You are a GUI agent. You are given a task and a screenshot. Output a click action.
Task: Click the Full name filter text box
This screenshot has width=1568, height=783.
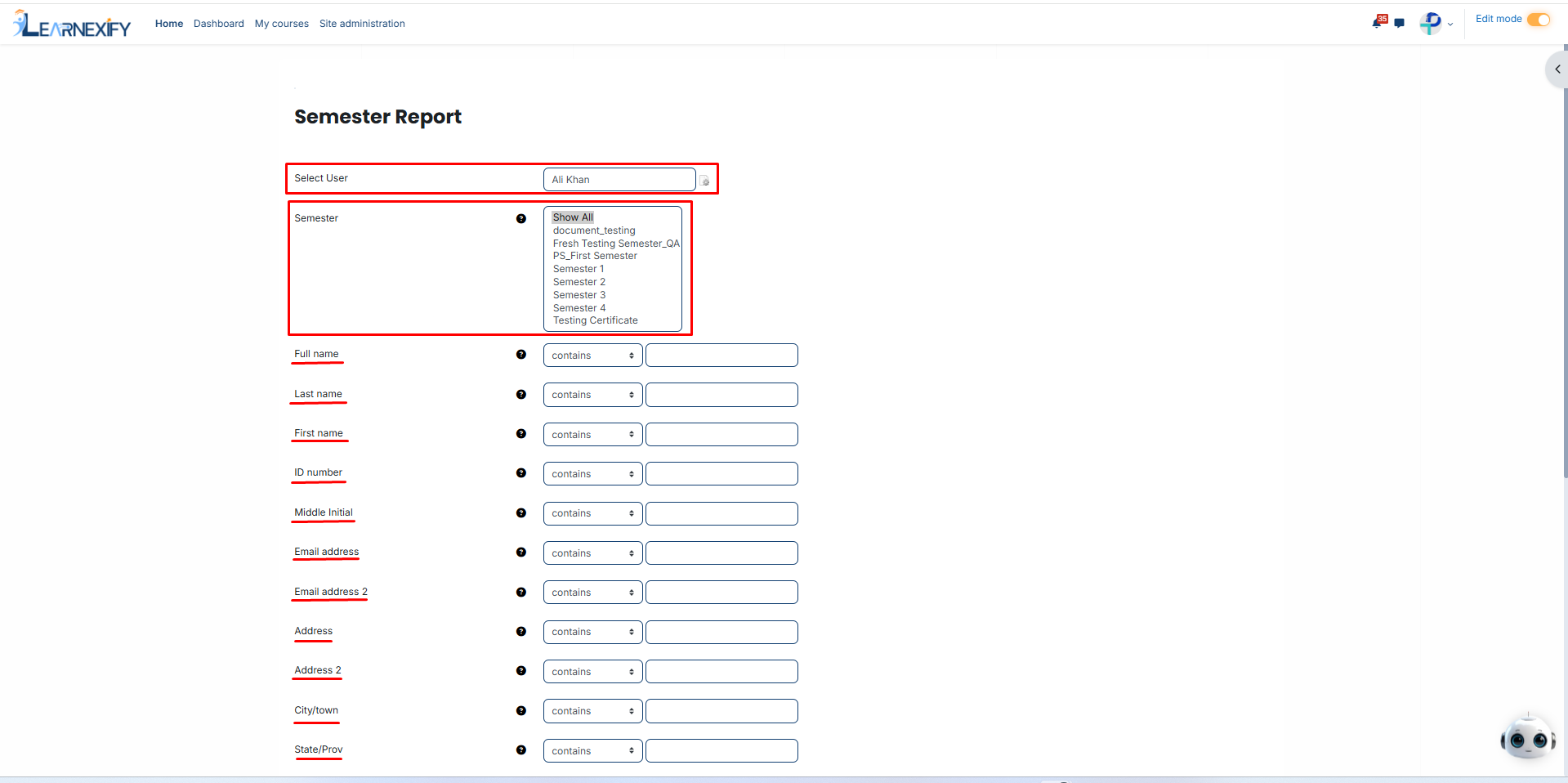click(721, 356)
